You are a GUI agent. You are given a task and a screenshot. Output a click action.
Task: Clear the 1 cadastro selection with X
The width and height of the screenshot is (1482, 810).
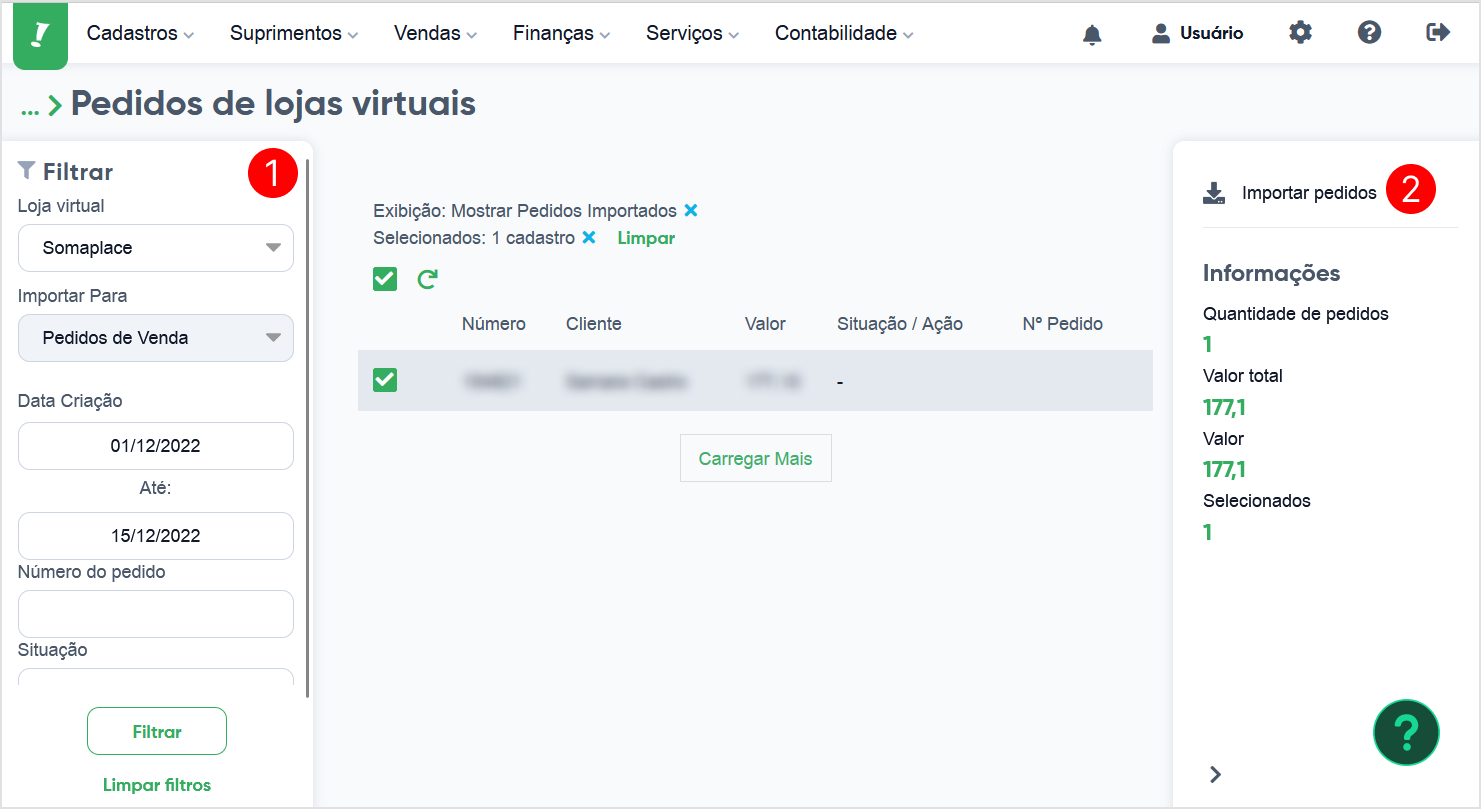point(589,238)
